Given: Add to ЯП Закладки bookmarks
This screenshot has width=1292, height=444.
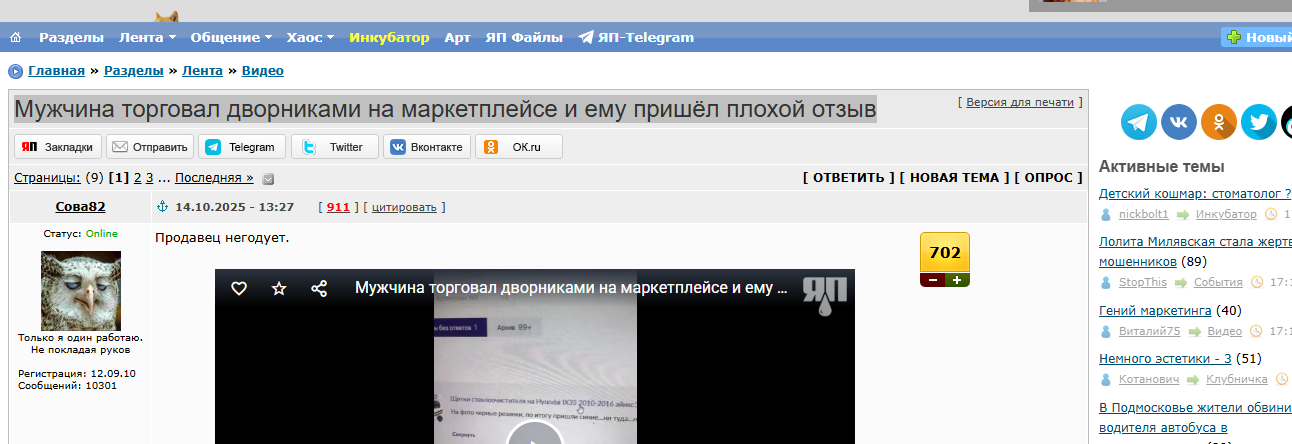Looking at the screenshot, I should [x=58, y=147].
